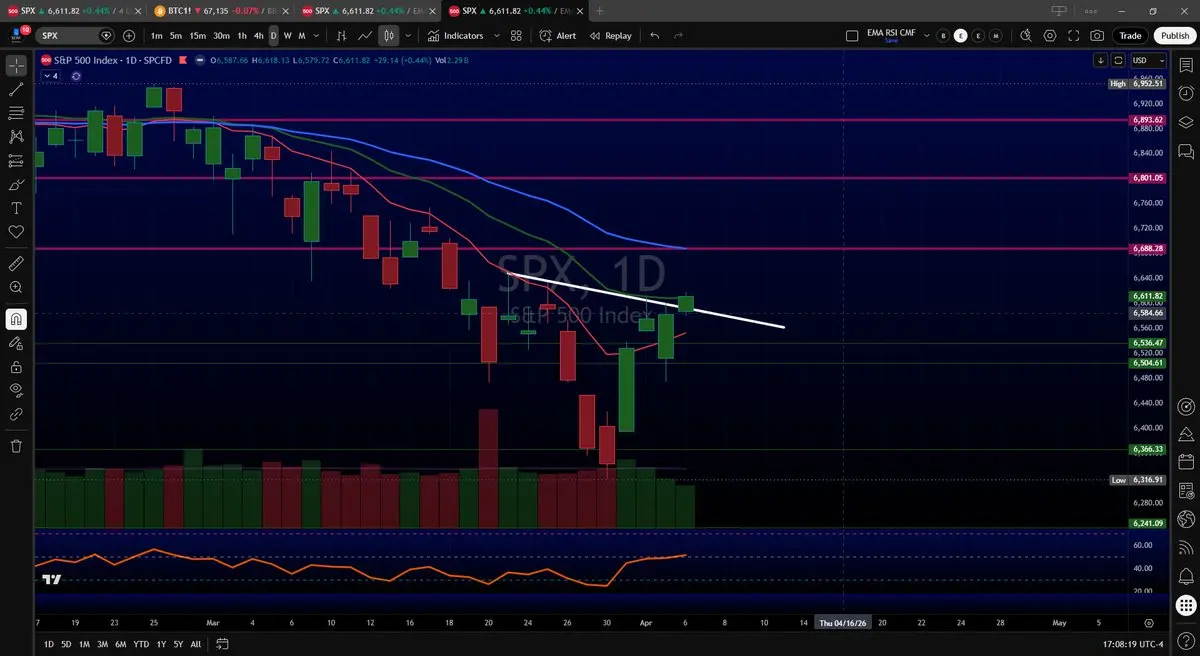1200x656 pixels.
Task: Set date range to 5Y
Action: pos(177,643)
